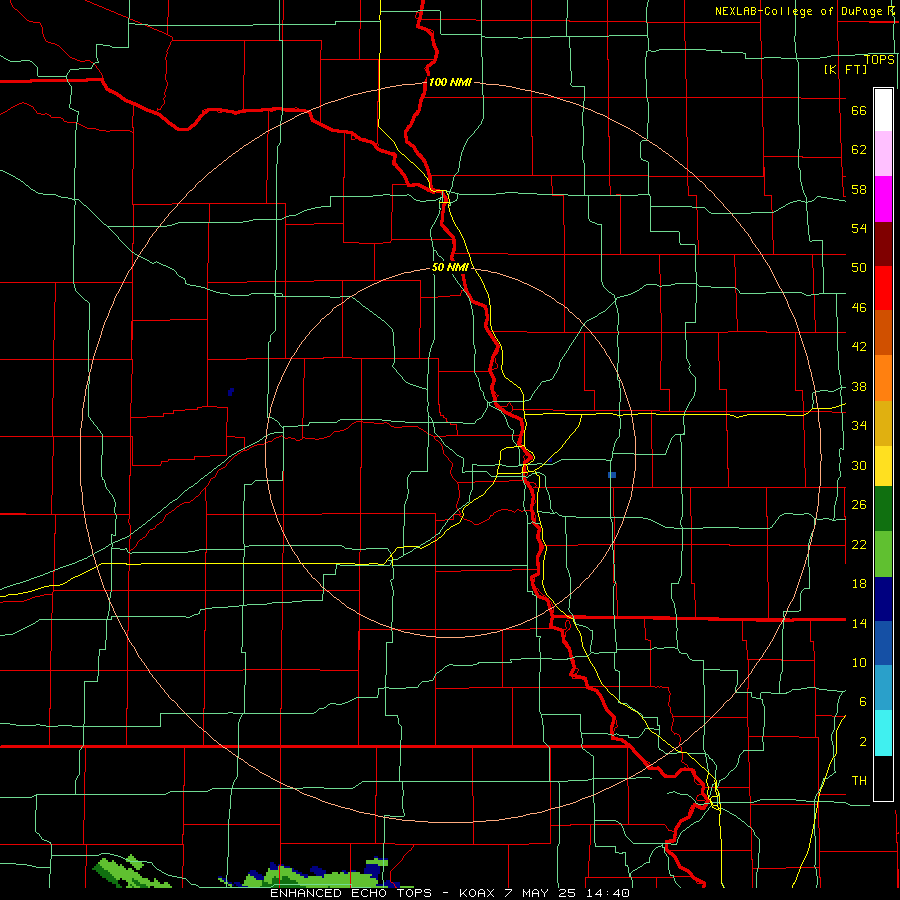Click the "NEXLAB-College of DuPage" credit text
900x900 pixels.
coord(797,11)
